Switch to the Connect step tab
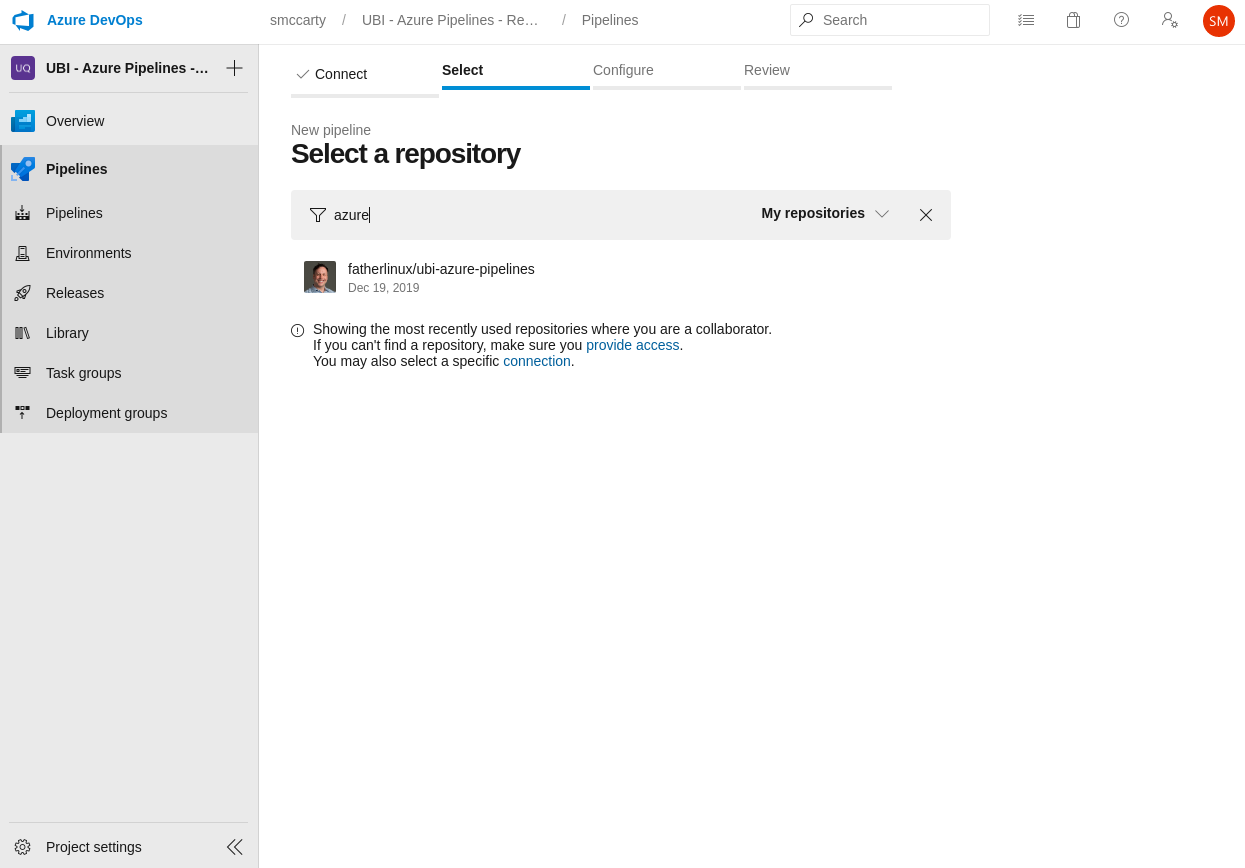 coord(340,74)
